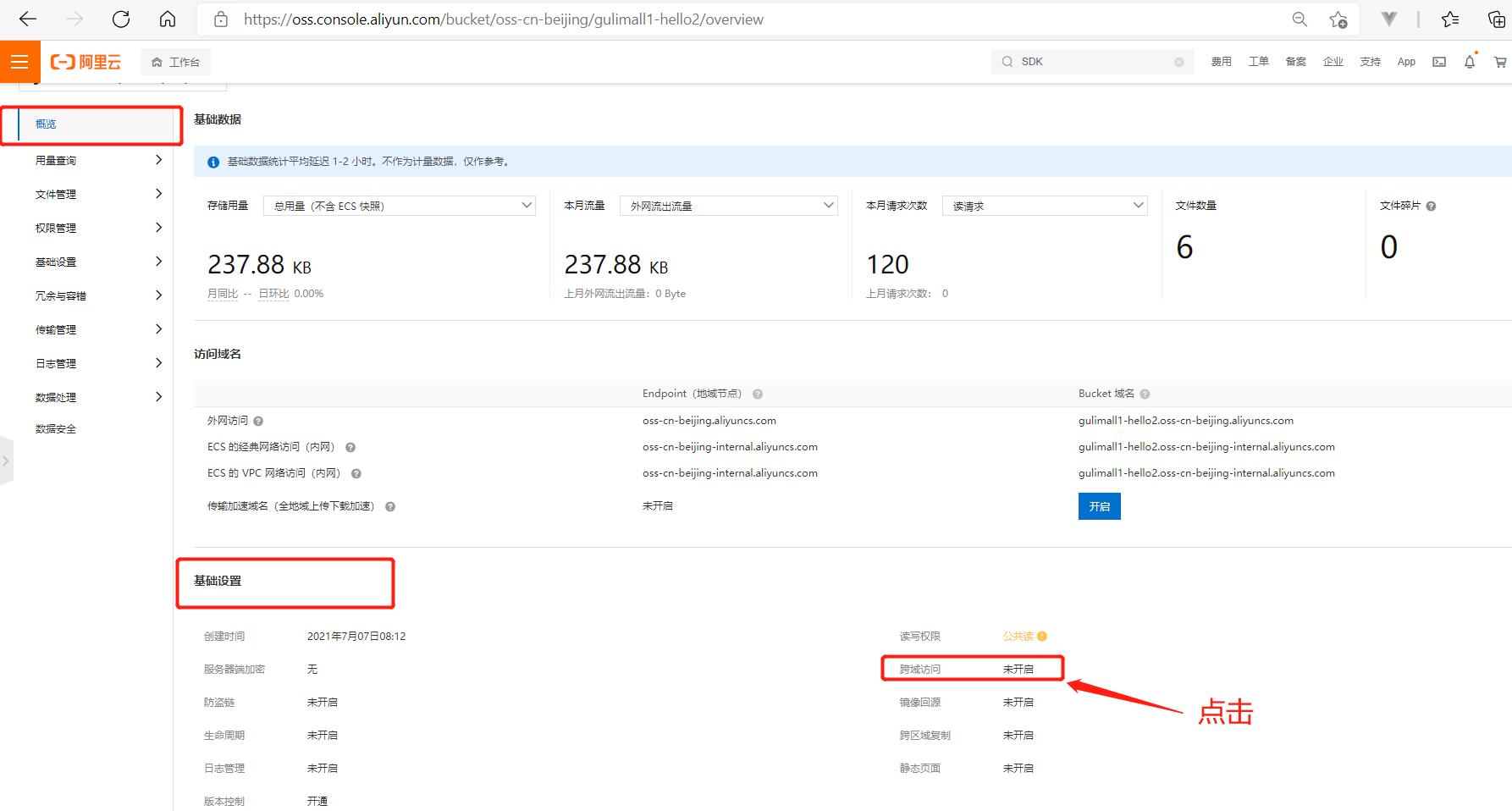Click the Aliyun logo

tap(86, 62)
